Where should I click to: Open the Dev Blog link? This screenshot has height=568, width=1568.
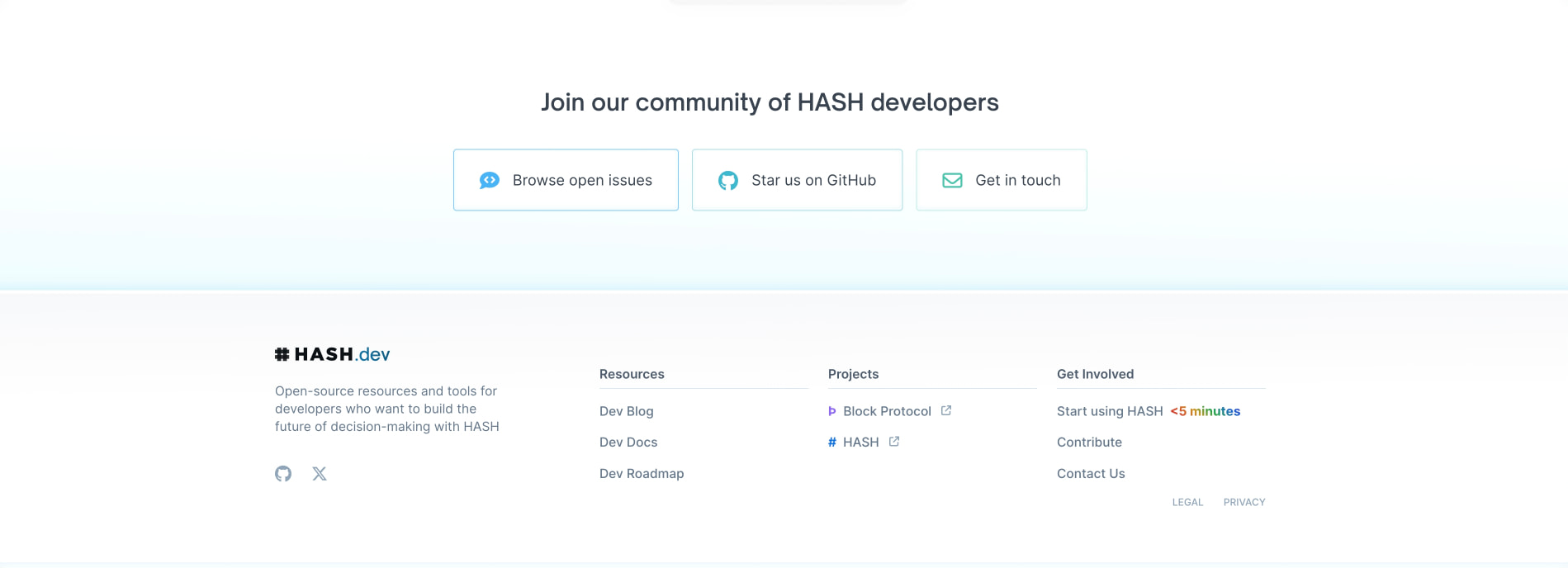[x=627, y=411]
